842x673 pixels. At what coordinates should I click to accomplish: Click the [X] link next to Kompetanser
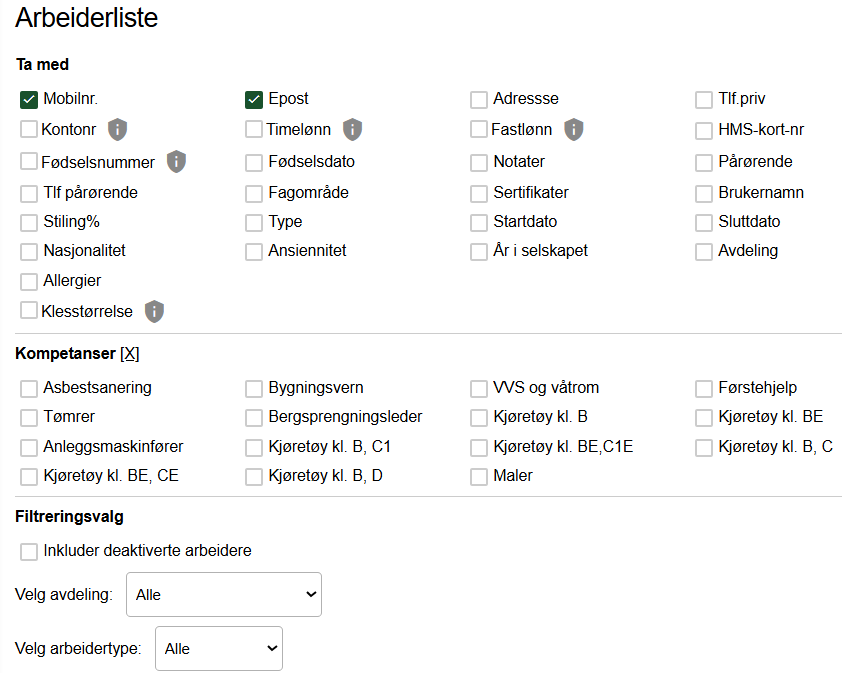130,353
